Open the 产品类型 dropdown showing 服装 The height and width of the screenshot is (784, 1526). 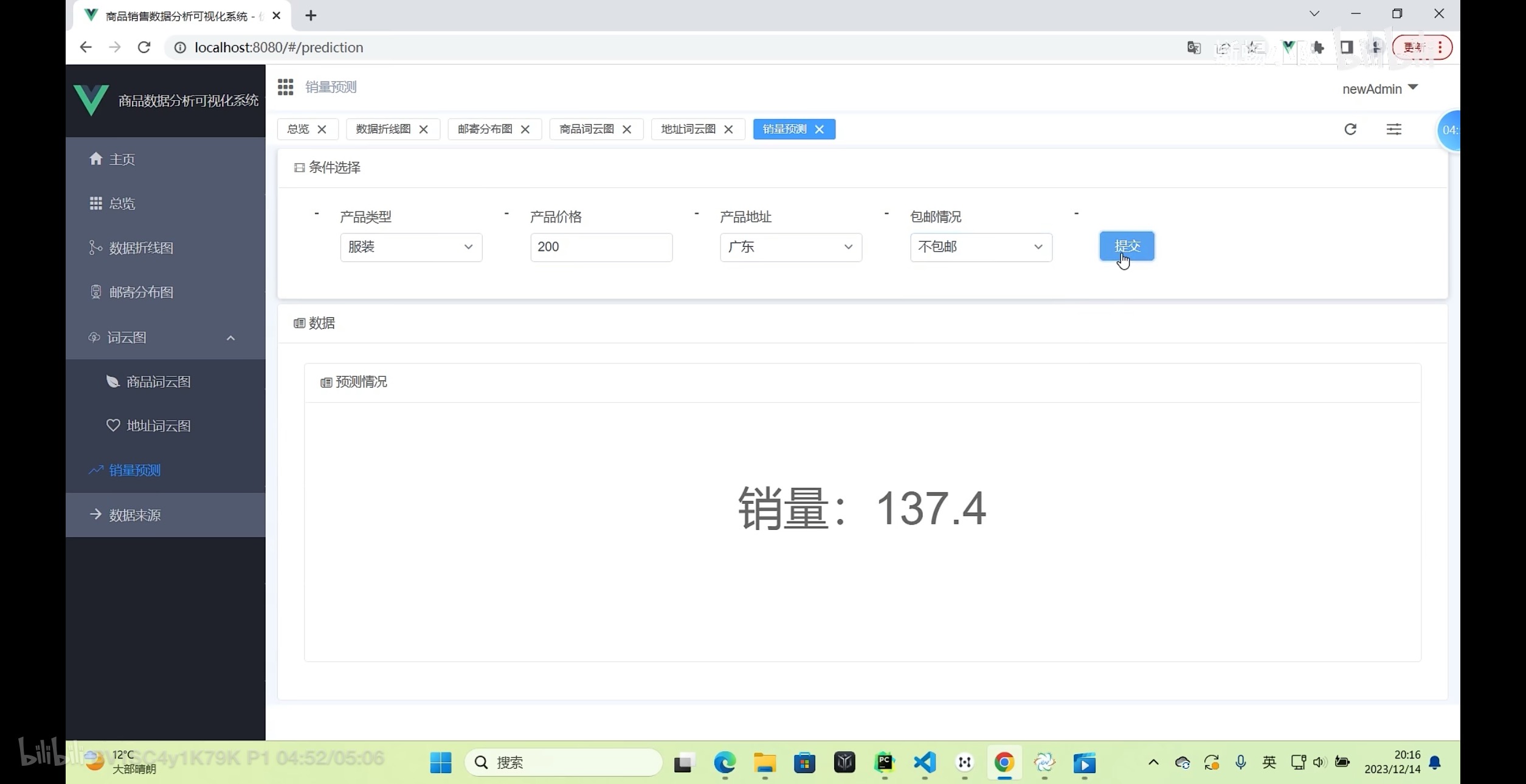point(411,247)
